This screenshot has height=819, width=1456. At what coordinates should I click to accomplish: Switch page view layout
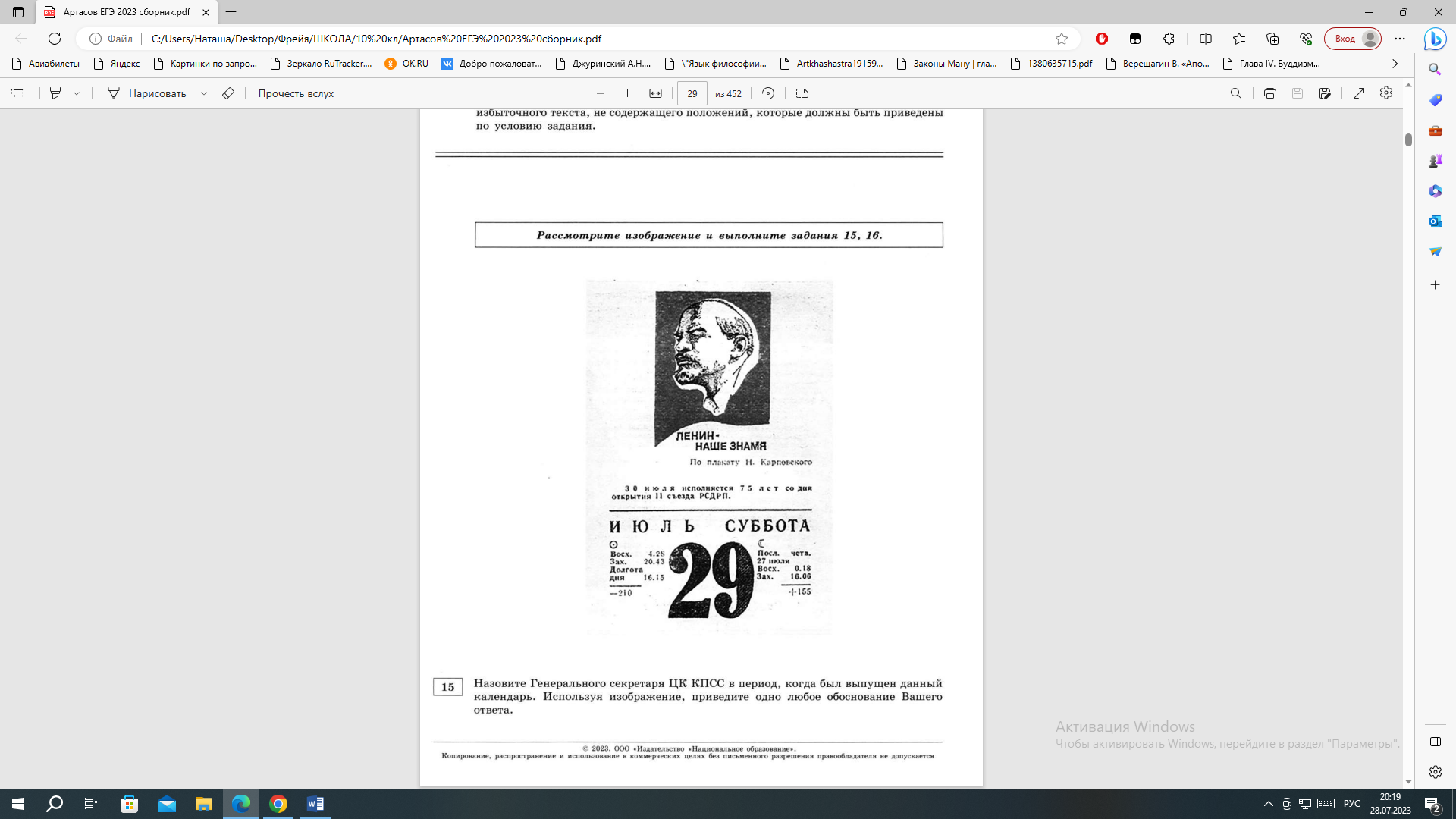802,93
